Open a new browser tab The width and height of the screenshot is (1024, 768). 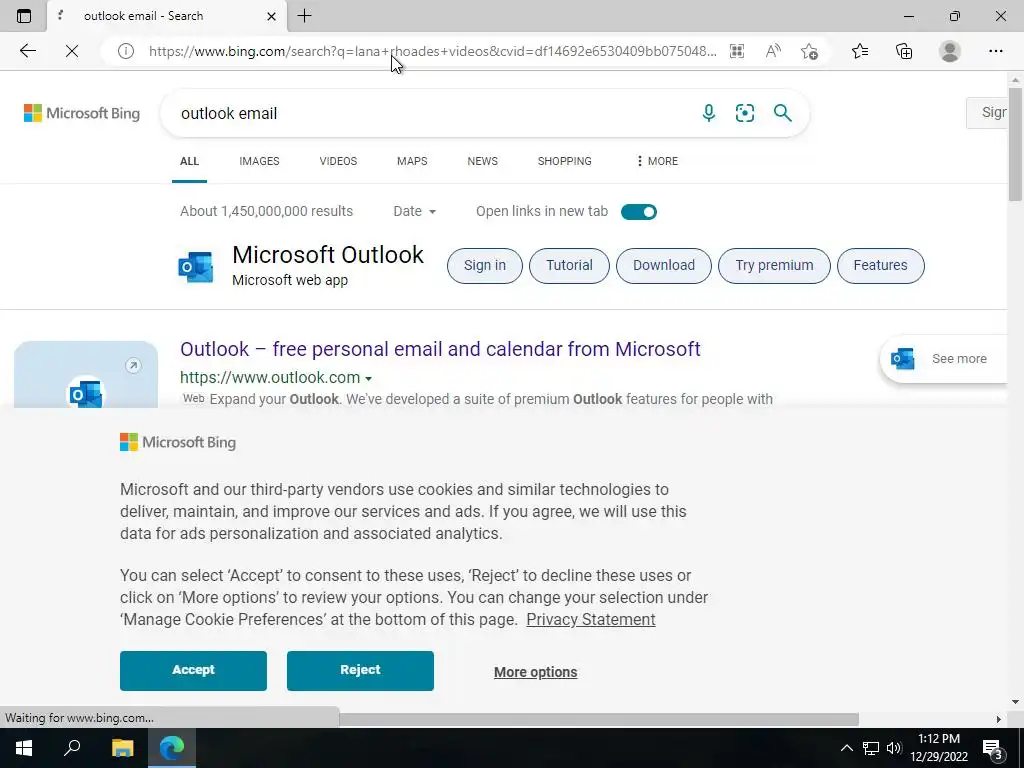304,16
